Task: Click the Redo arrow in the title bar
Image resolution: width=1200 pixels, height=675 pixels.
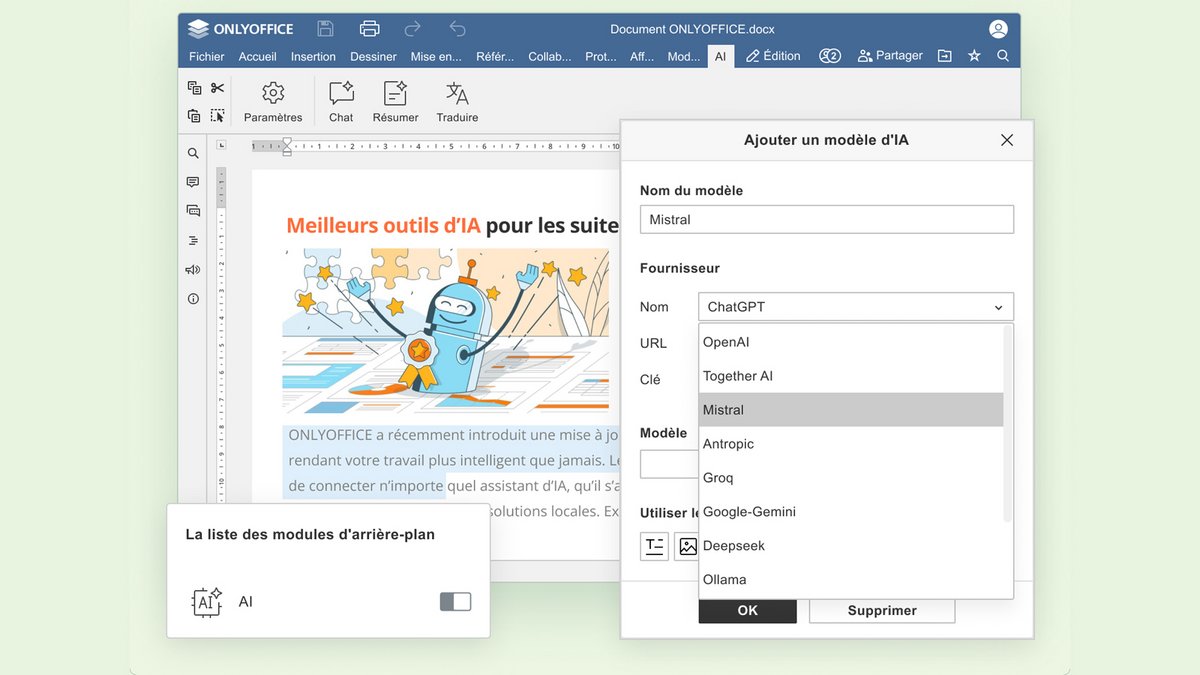Action: pyautogui.click(x=413, y=28)
